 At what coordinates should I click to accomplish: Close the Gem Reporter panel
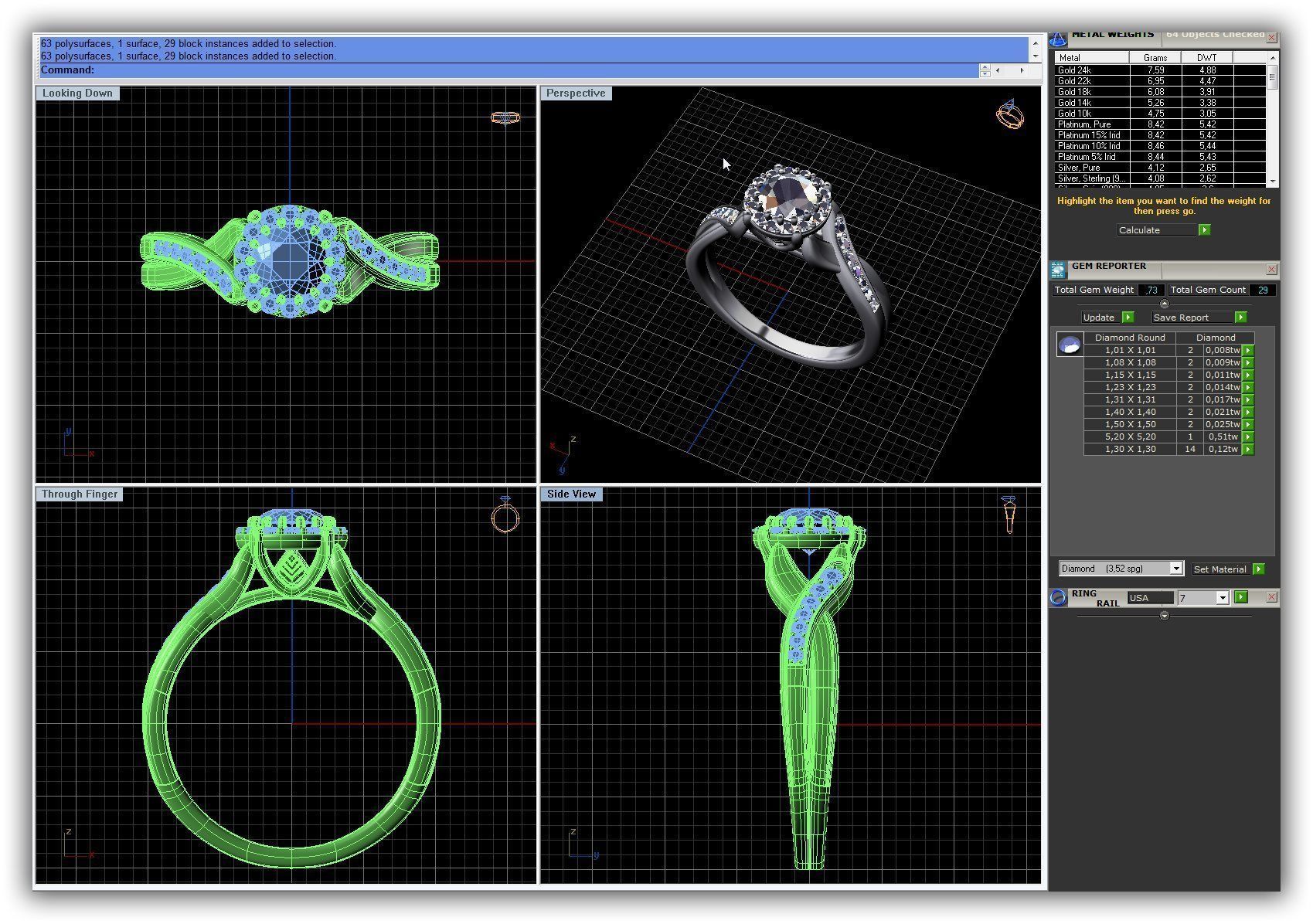[1271, 269]
